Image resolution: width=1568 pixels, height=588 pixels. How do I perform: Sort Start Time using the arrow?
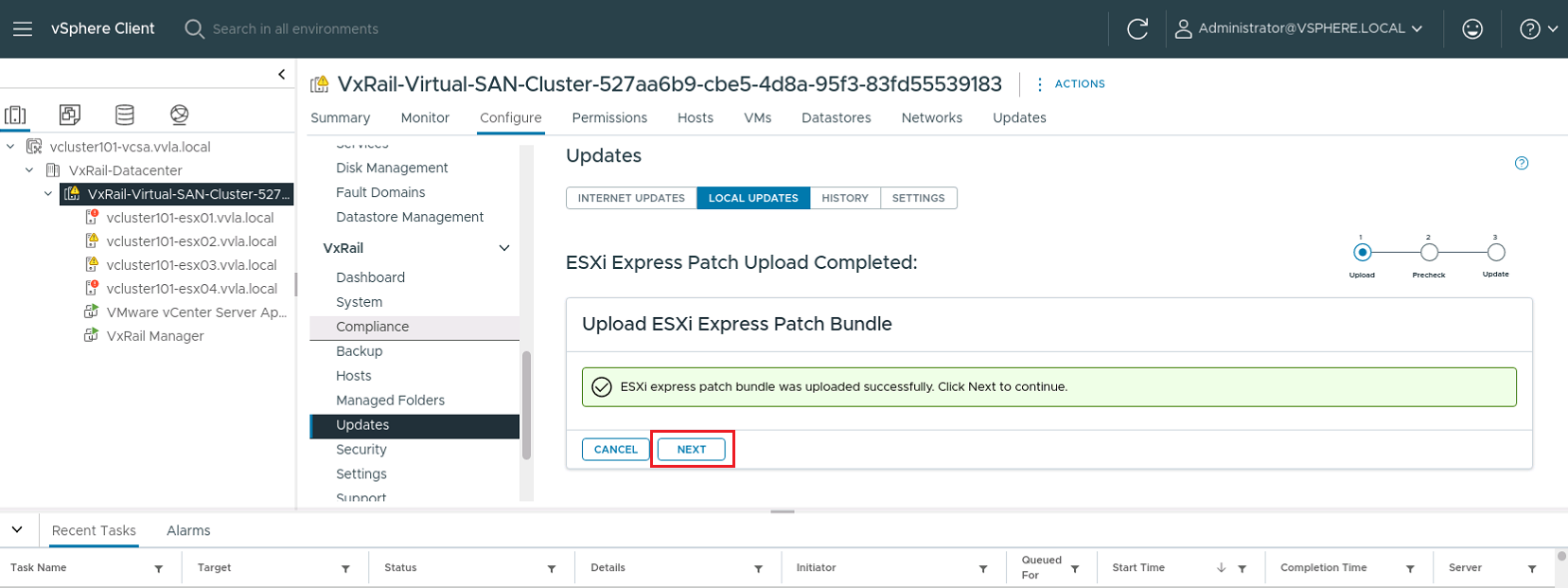click(1221, 568)
